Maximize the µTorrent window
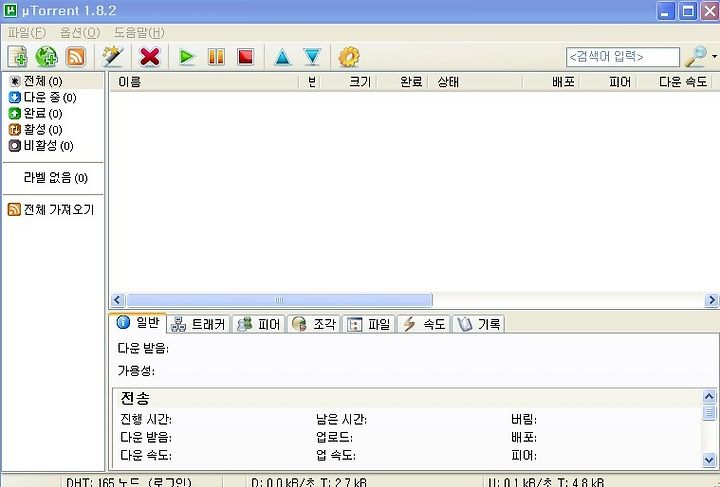This screenshot has width=720, height=487. [x=688, y=11]
